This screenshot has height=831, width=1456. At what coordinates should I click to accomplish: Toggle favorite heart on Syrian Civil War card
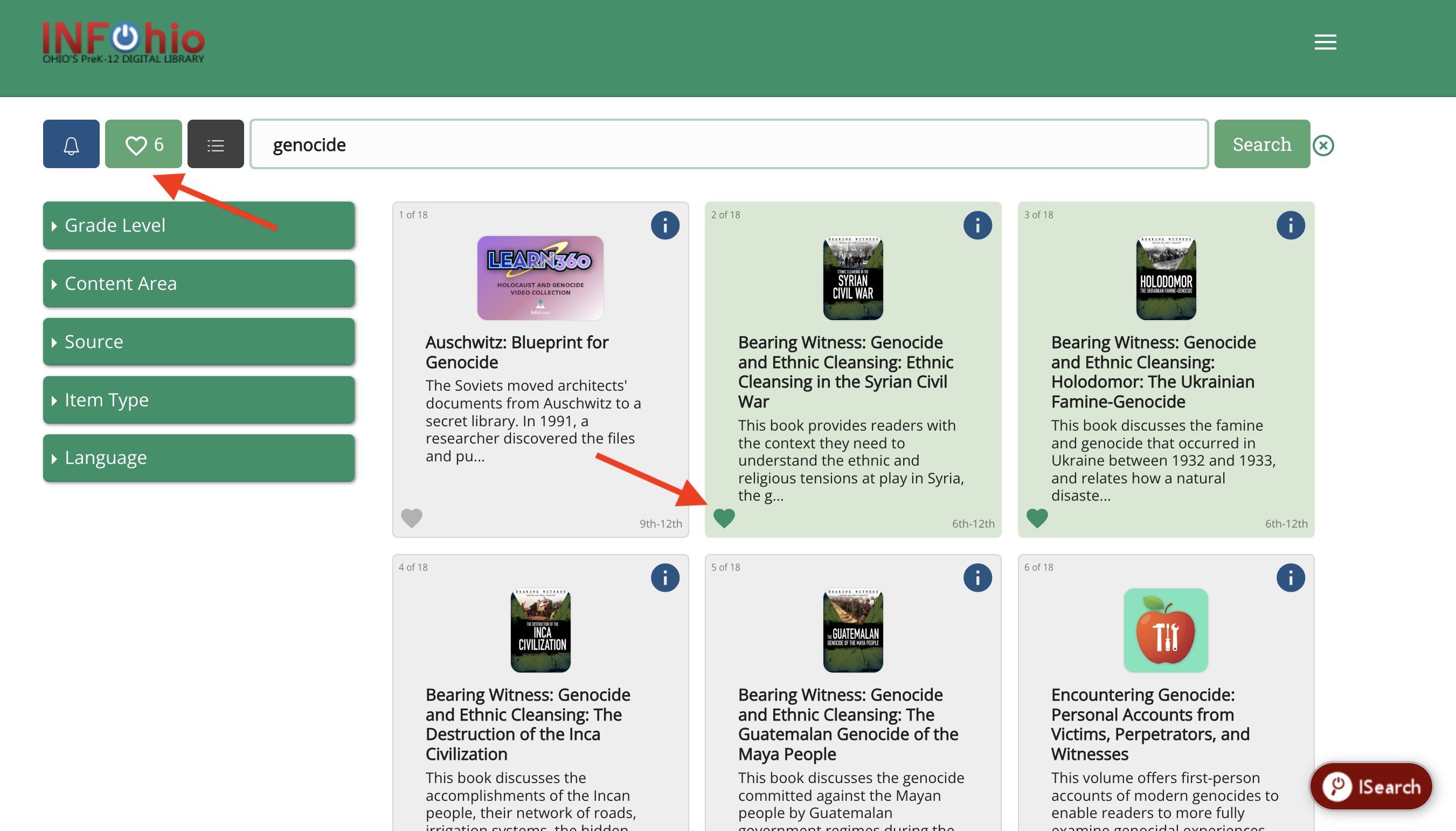pos(724,518)
